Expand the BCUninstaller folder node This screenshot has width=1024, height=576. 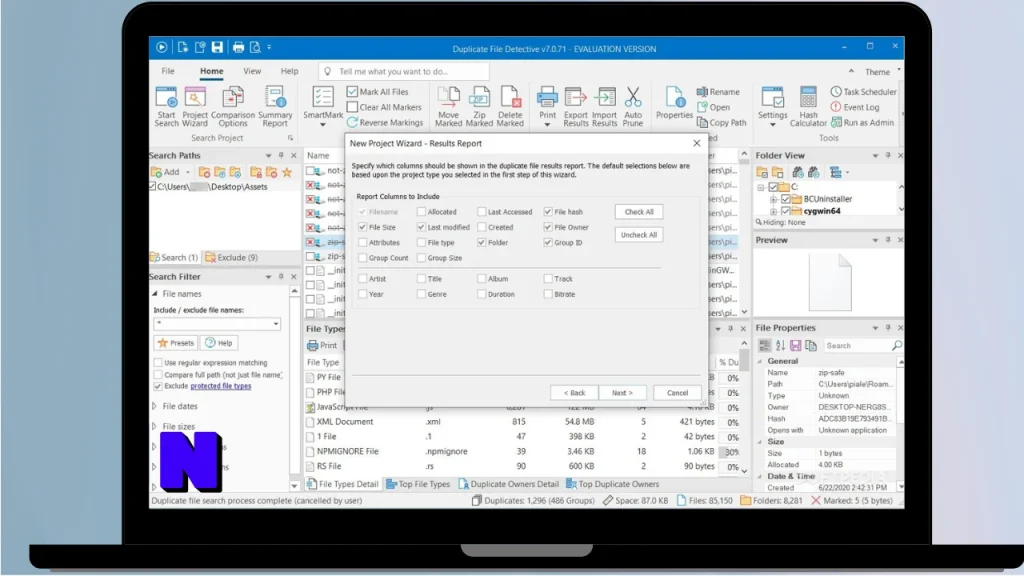click(x=773, y=199)
